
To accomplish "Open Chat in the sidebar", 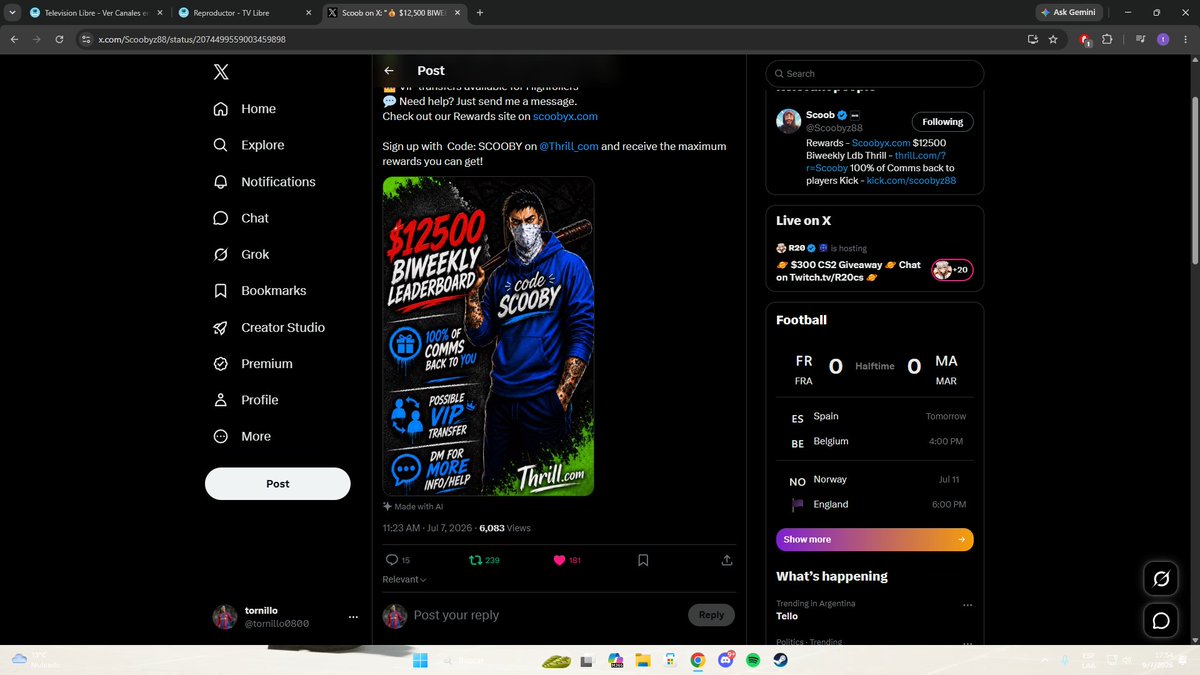I will [241, 218].
